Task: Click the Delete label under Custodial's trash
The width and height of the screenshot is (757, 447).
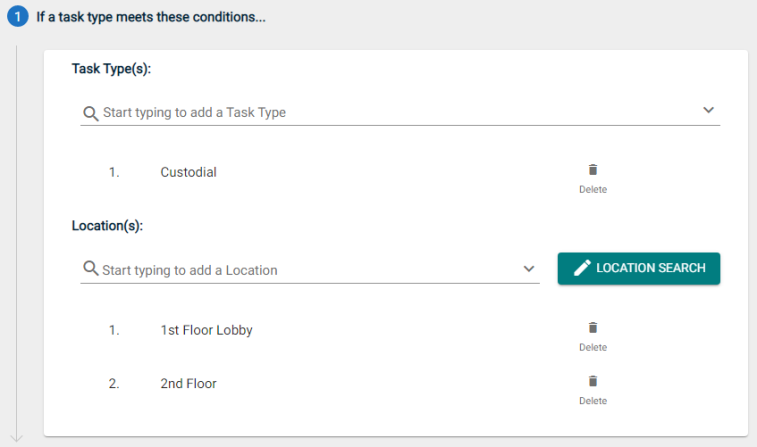Action: (x=593, y=190)
